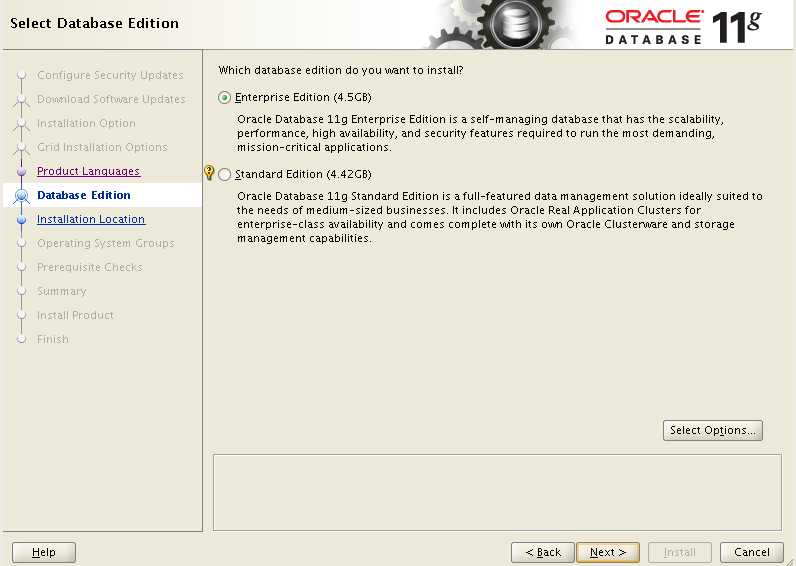Click the yellow hint bulb beside Standard Edition
This screenshot has width=796, height=566.
click(209, 173)
